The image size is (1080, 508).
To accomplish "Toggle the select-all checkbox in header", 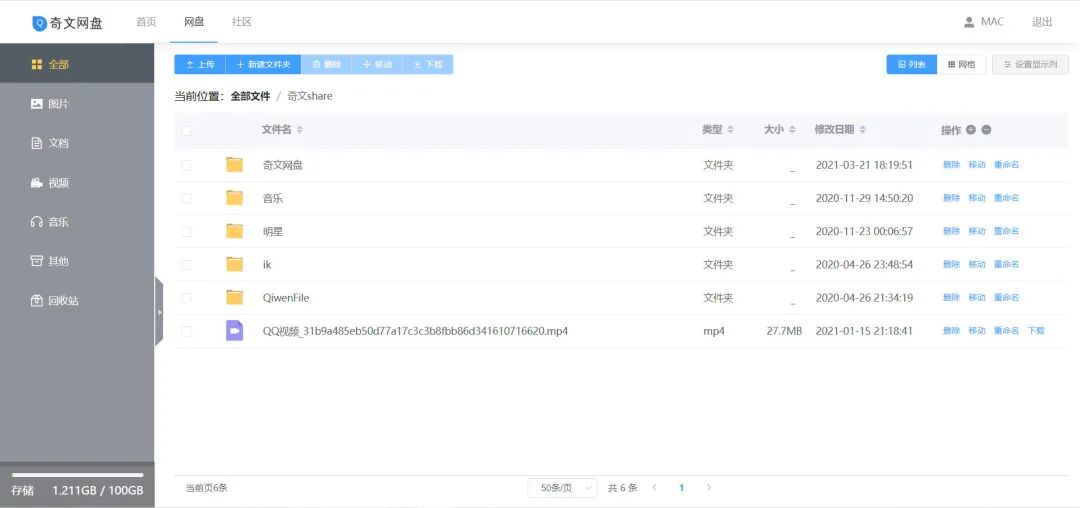I will (187, 130).
